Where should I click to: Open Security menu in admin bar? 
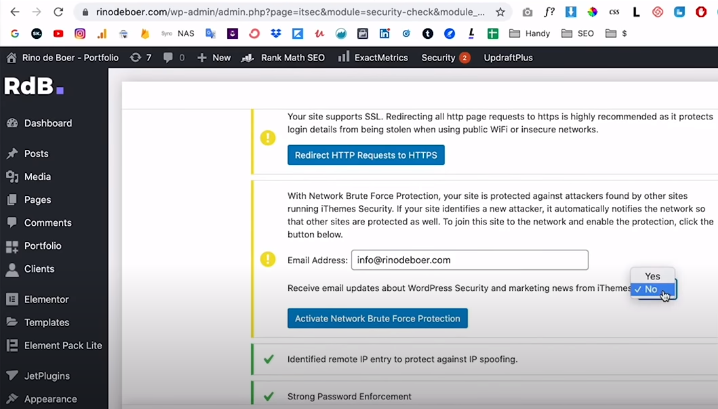444,58
